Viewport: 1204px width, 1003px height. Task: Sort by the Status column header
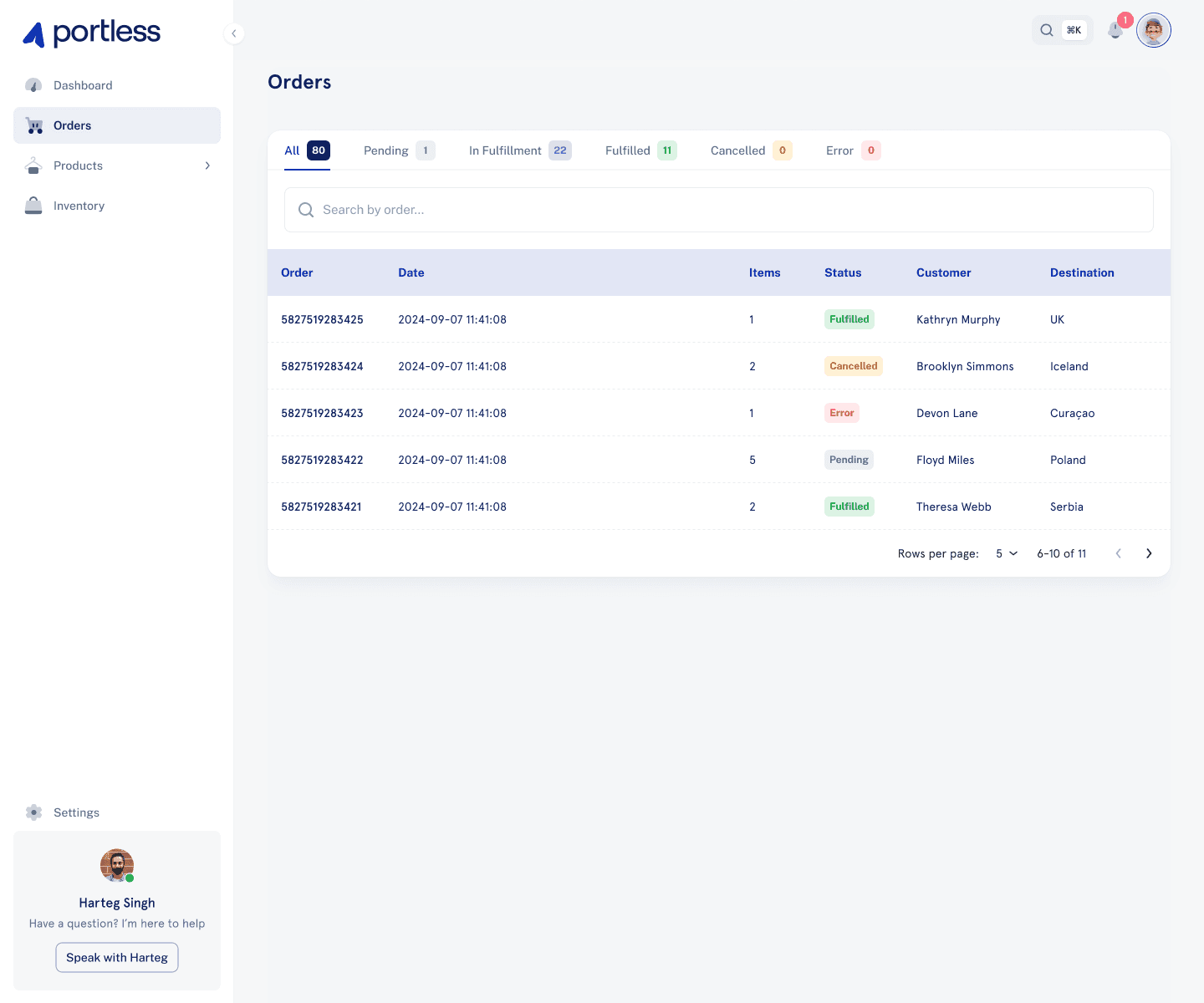tap(843, 272)
